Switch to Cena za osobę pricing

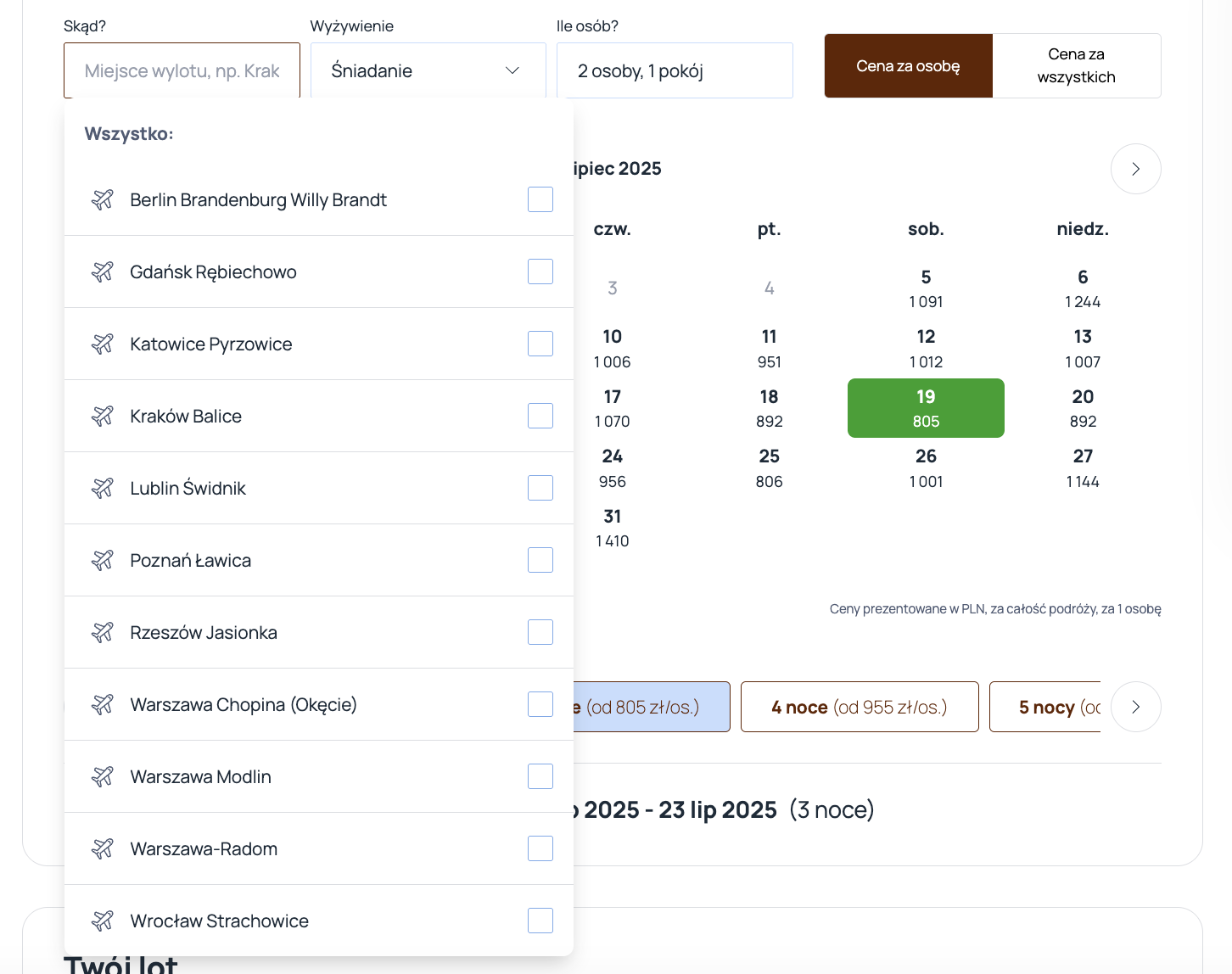(908, 66)
